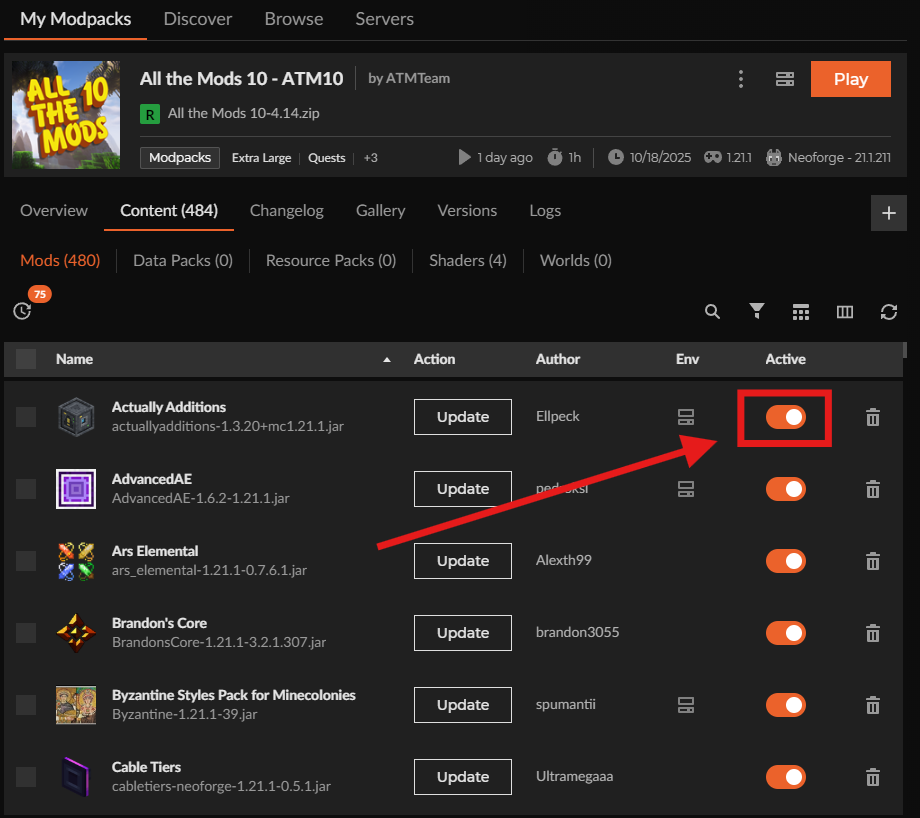Update the Ars Elemental mod

coord(462,561)
